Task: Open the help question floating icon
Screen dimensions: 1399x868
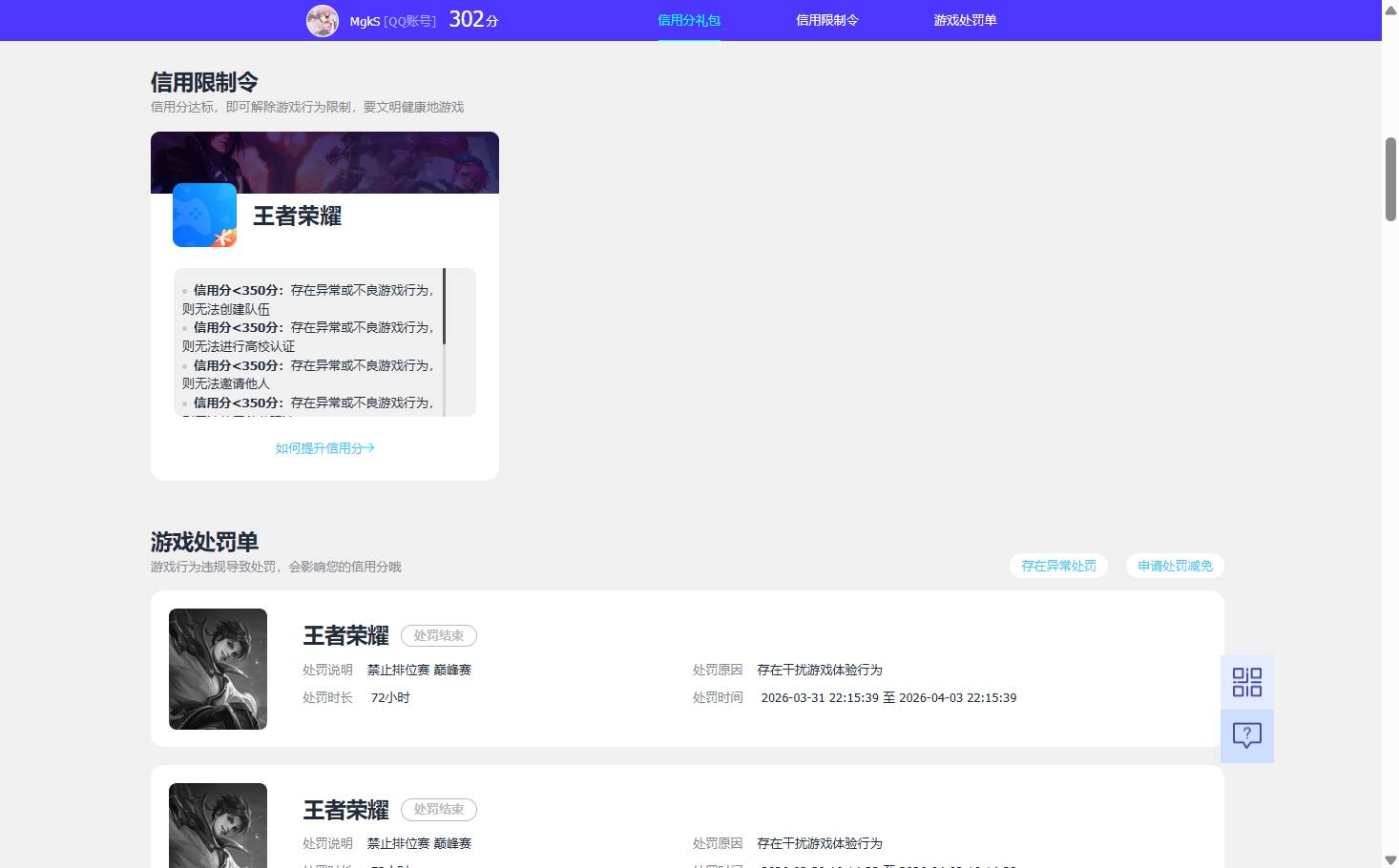Action: pos(1247,735)
